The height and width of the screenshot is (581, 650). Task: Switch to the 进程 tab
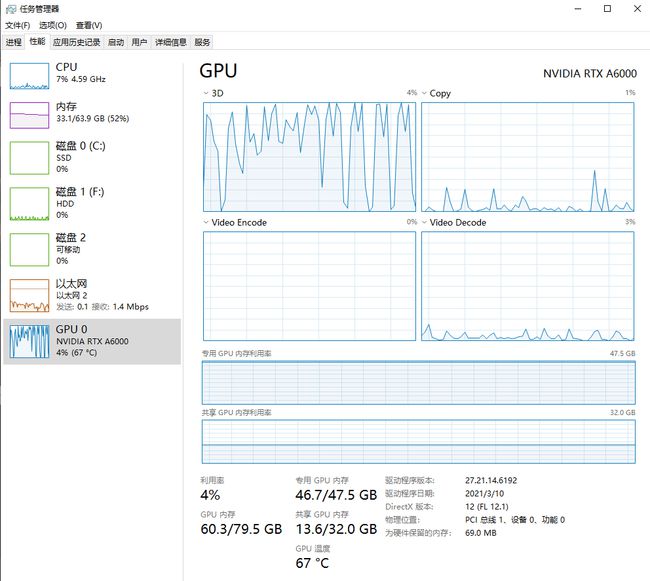click(13, 42)
